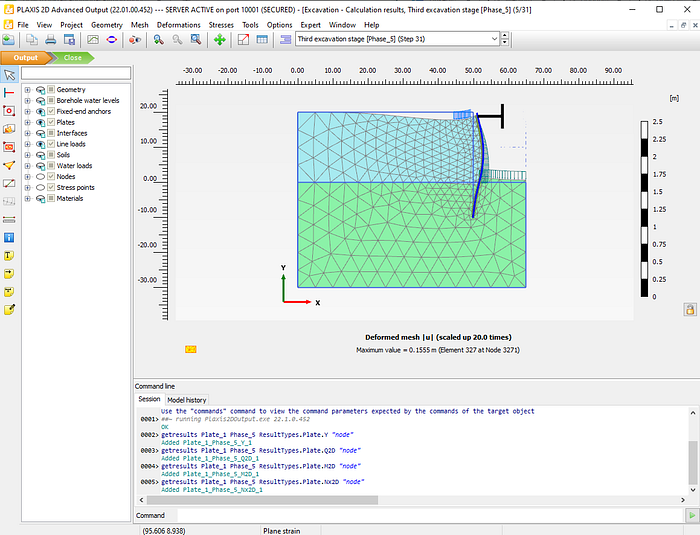Image resolution: width=700 pixels, height=535 pixels.
Task: Expand the Fixed-end anchors node
Action: pyautogui.click(x=28, y=111)
